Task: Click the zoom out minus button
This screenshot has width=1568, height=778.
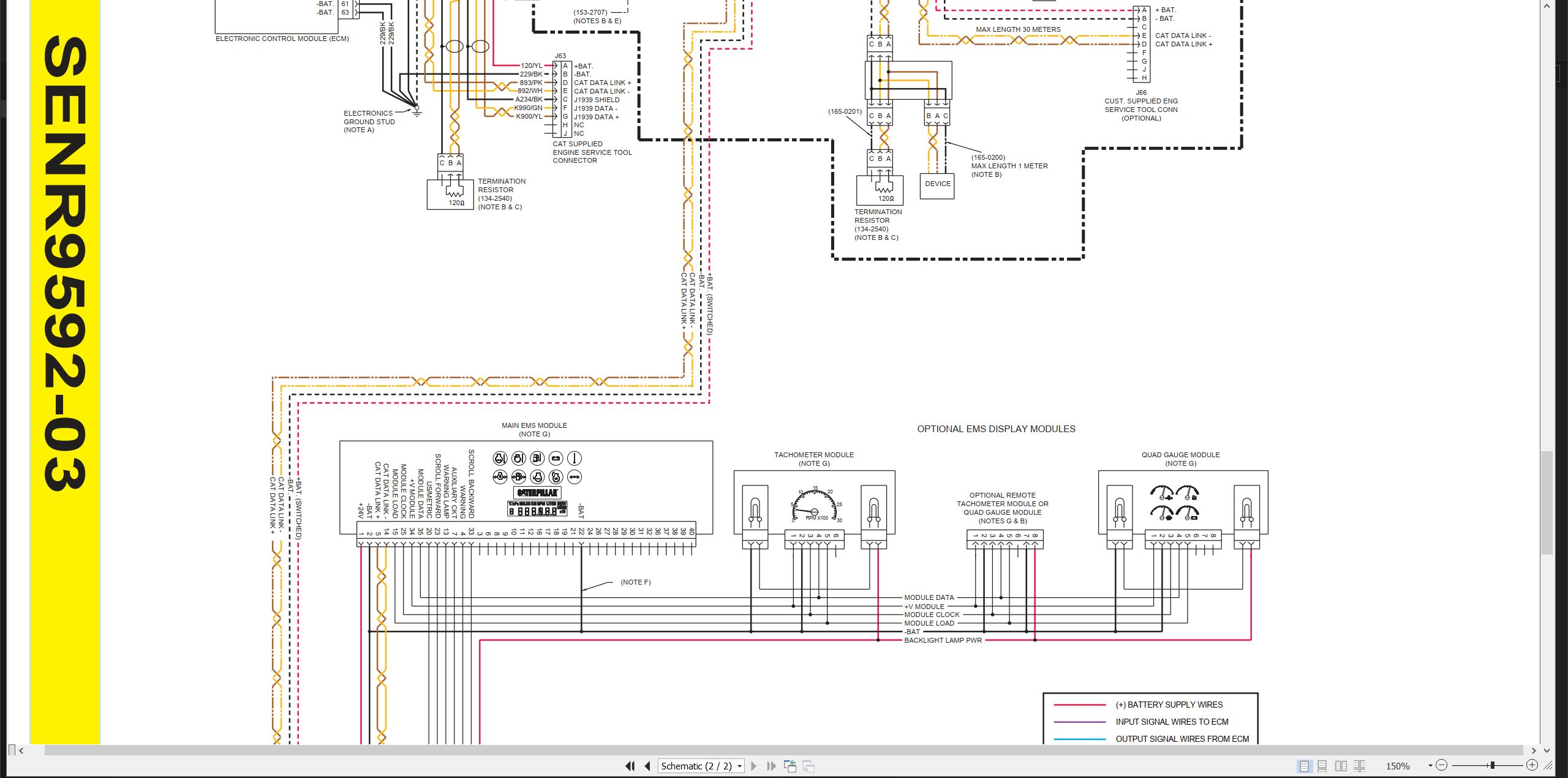Action: coord(1442,765)
